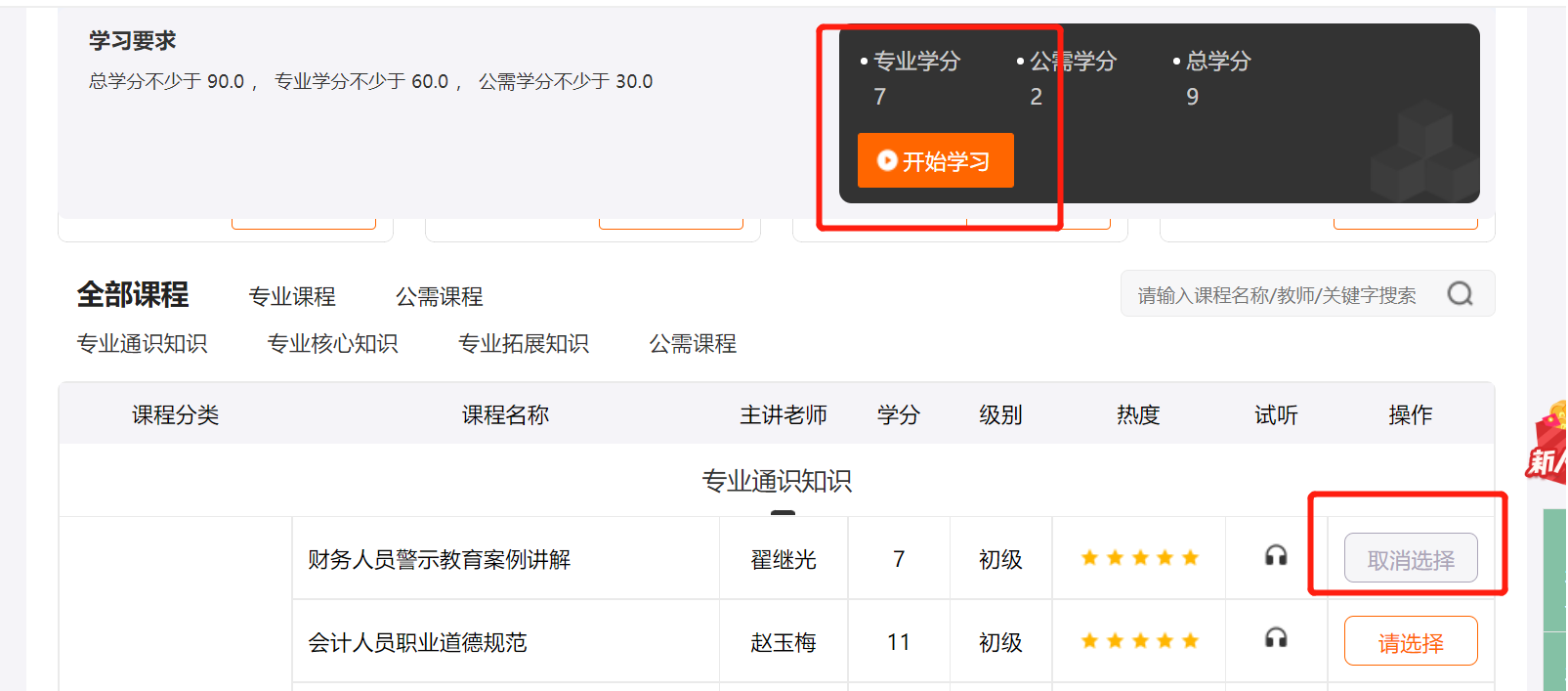Image resolution: width=1568 pixels, height=691 pixels.
Task: Switch to the 全部课程 tab
Action: 133,295
